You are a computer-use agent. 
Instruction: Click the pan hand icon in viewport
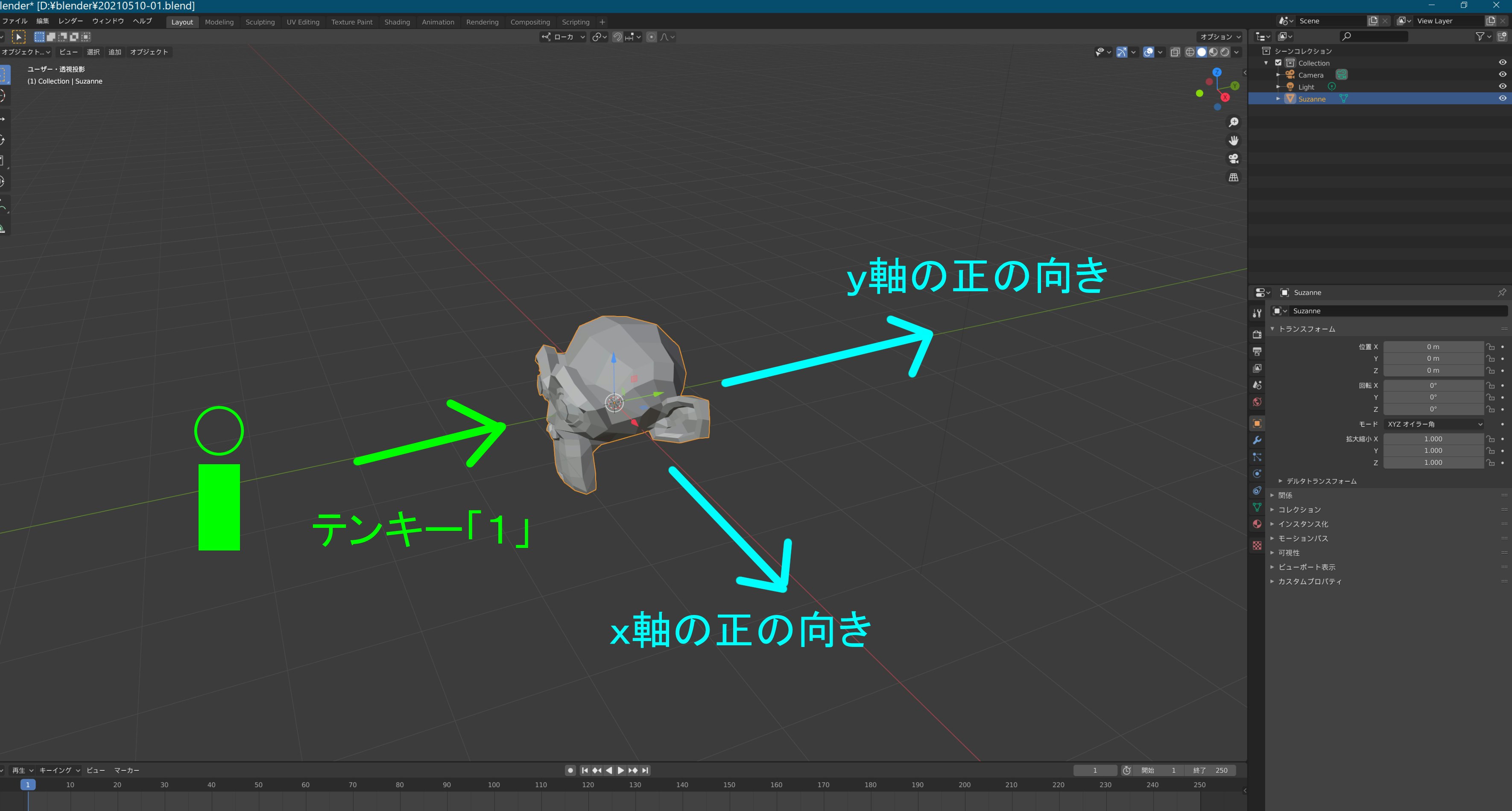[x=1233, y=141]
